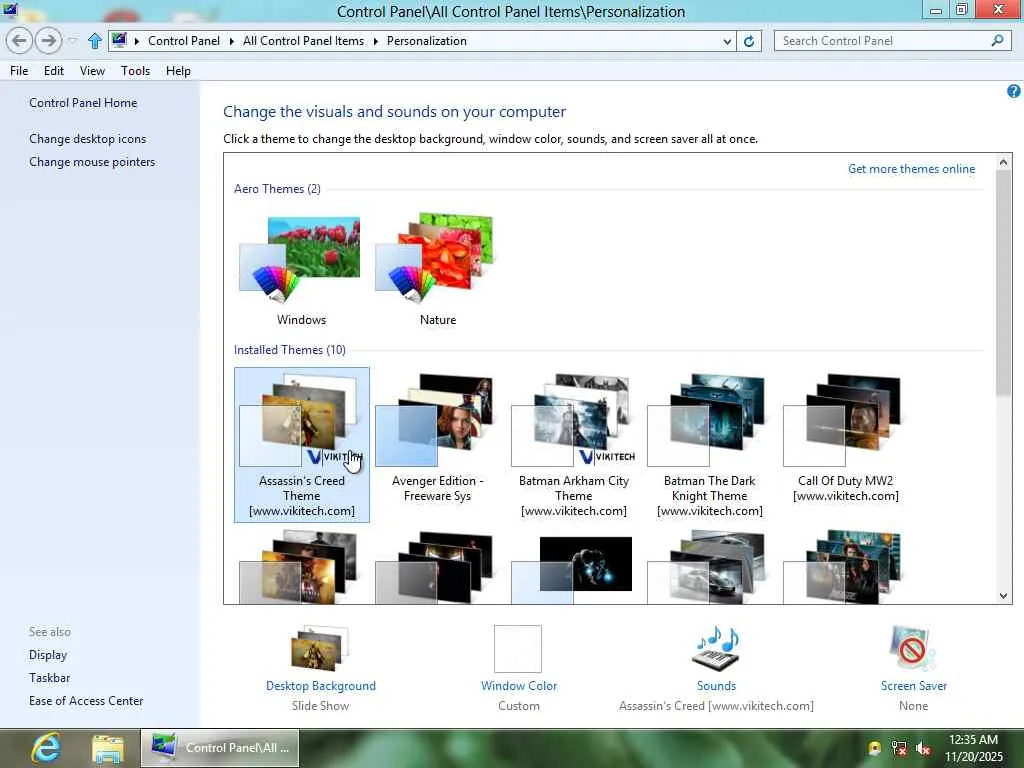The height and width of the screenshot is (768, 1024).
Task: Click the window title bar system icon
Action: [x=10, y=9]
